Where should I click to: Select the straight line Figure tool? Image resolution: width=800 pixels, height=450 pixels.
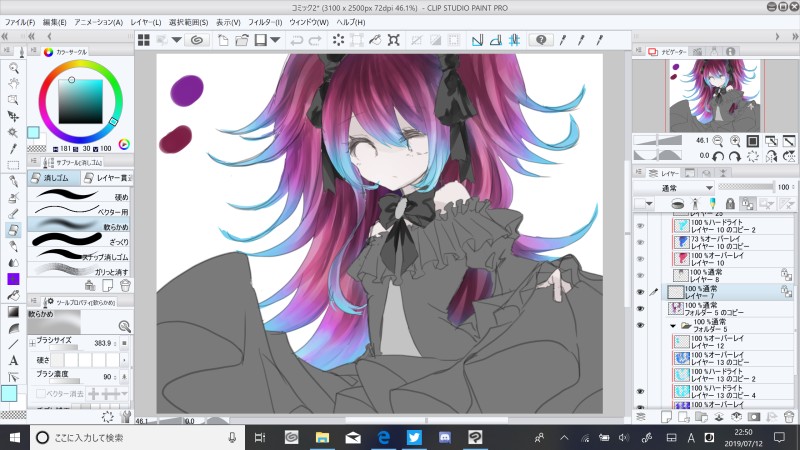click(x=14, y=344)
